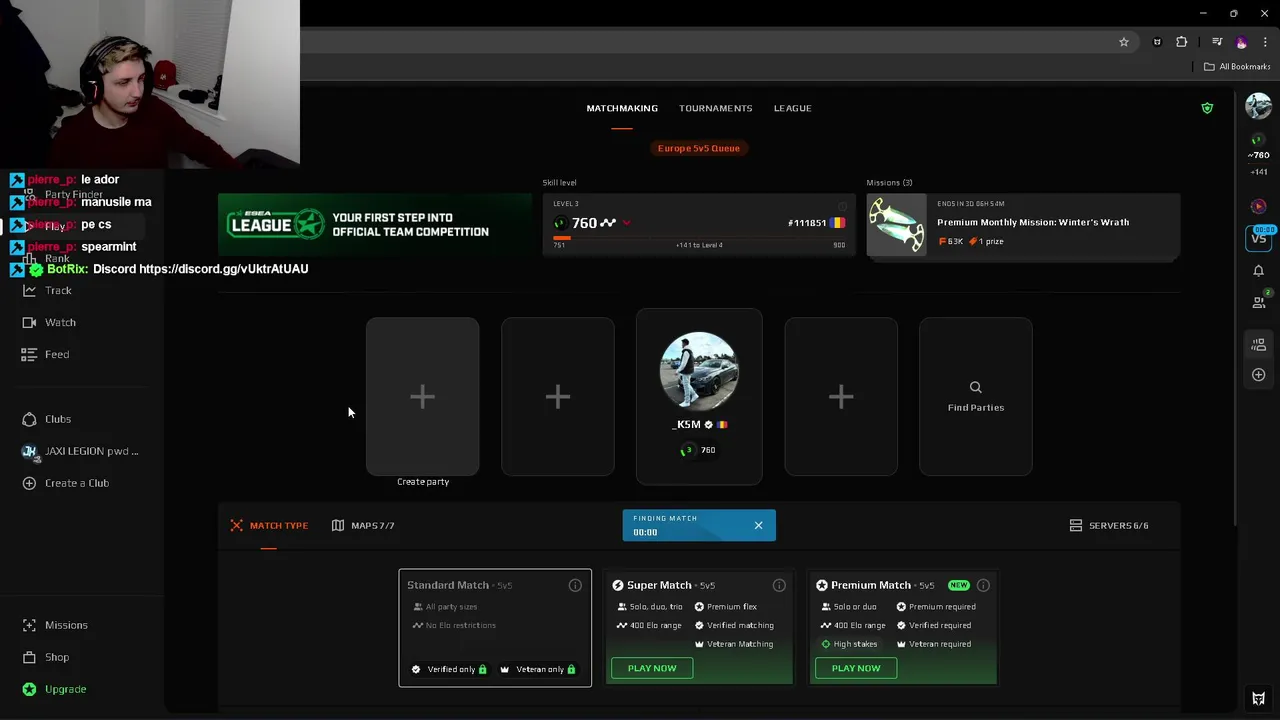Show Super Match info icon
Viewport: 1280px width, 720px height.
point(779,585)
